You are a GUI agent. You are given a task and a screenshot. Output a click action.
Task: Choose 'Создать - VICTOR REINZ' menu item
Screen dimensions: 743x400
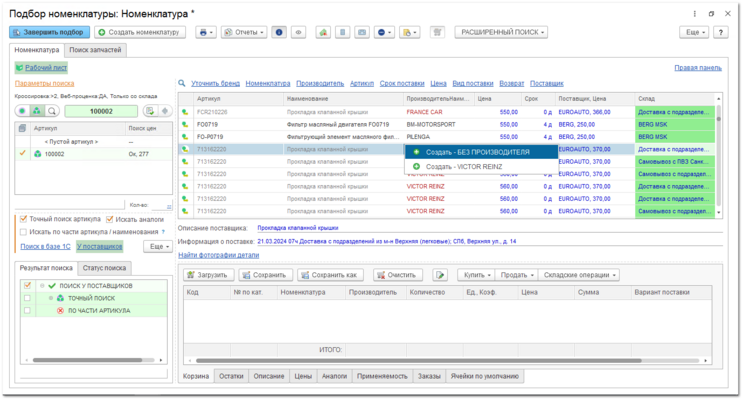pyautogui.click(x=481, y=167)
